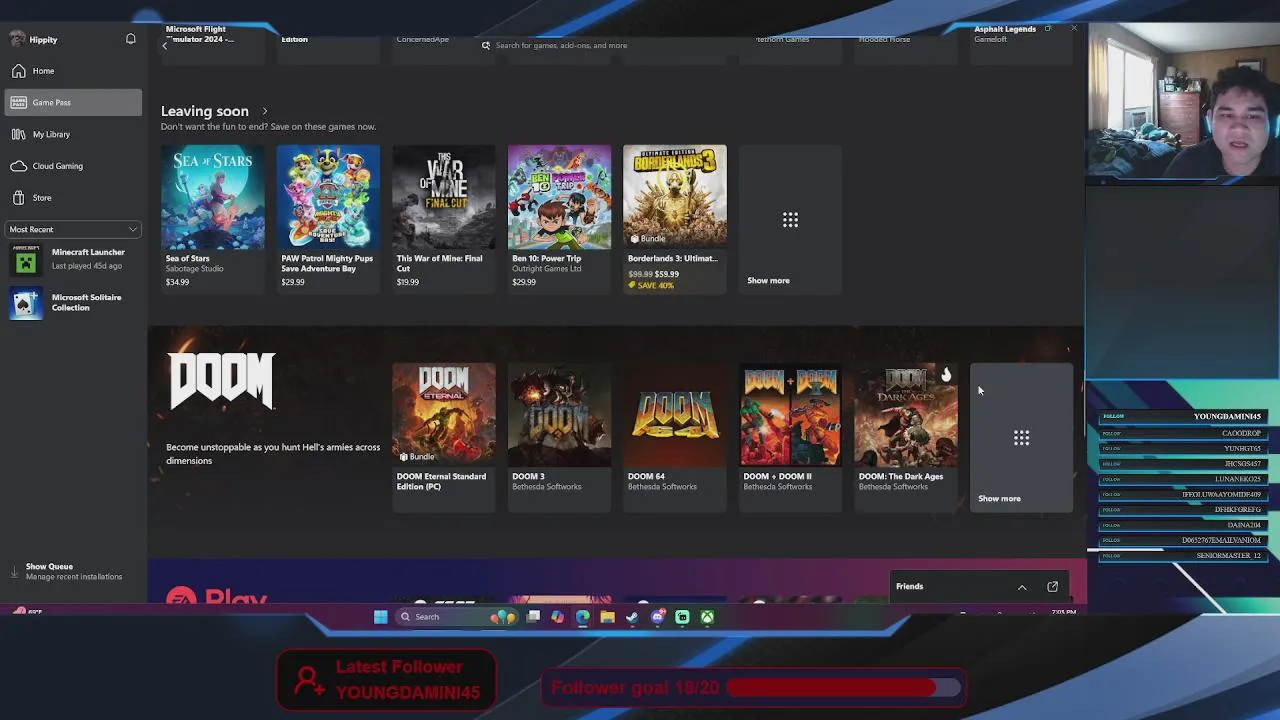Select Game Pass in sidebar
Viewport: 1280px width, 720px height.
(x=73, y=102)
